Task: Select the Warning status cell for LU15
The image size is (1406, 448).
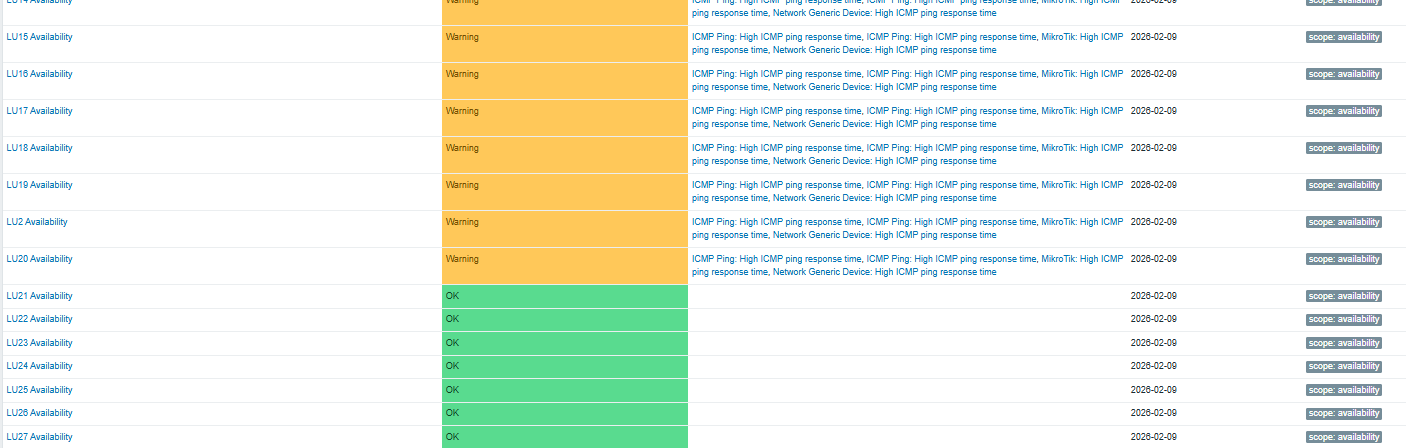Action: 565,44
